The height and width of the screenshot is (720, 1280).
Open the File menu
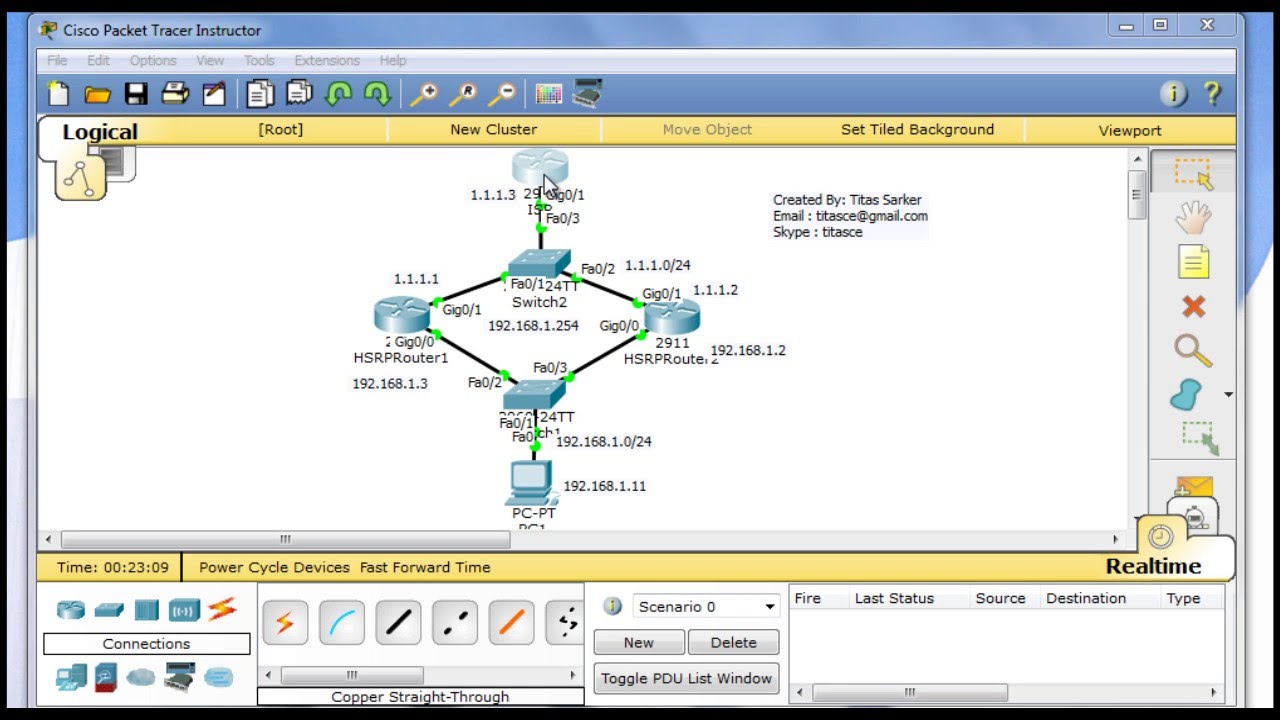tap(57, 60)
